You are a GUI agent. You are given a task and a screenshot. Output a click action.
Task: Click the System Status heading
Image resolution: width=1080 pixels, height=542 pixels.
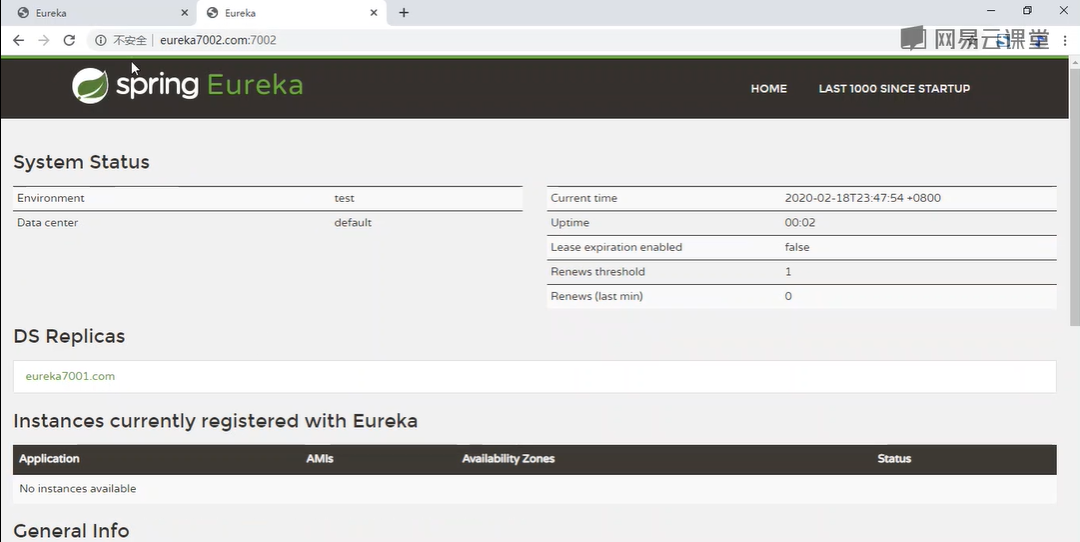pos(81,163)
